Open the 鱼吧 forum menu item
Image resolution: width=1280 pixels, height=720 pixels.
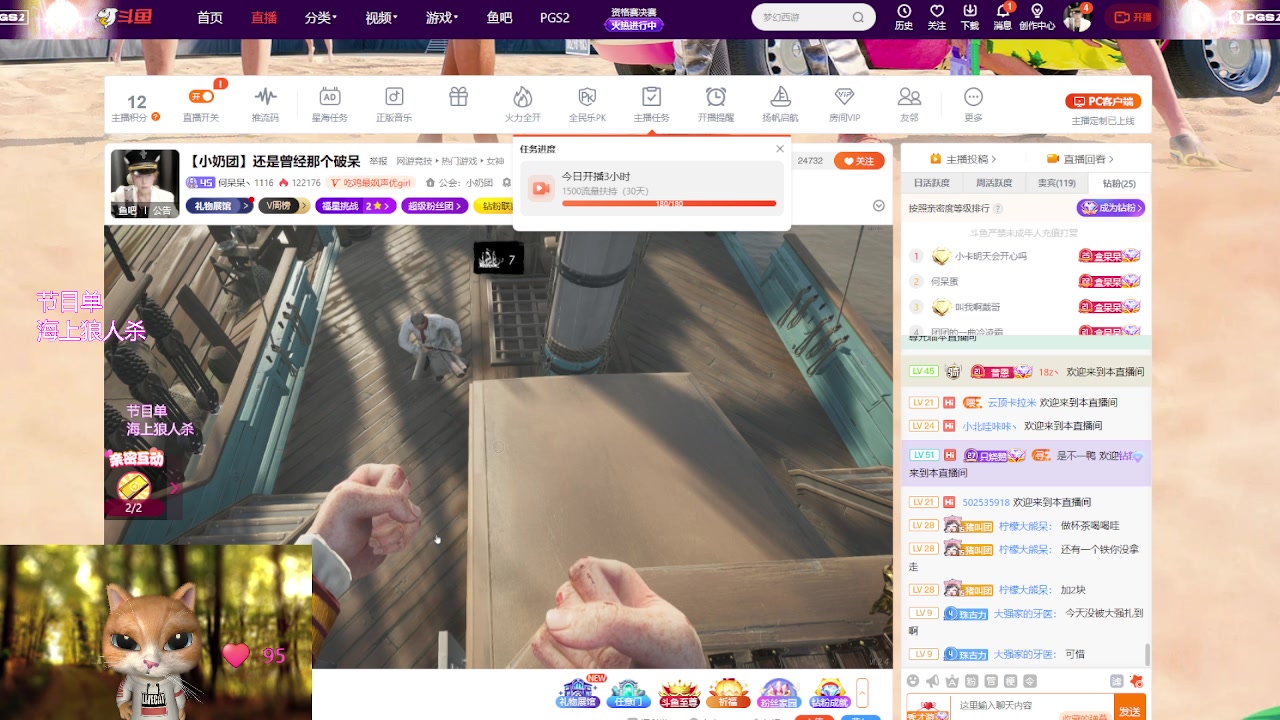point(499,18)
